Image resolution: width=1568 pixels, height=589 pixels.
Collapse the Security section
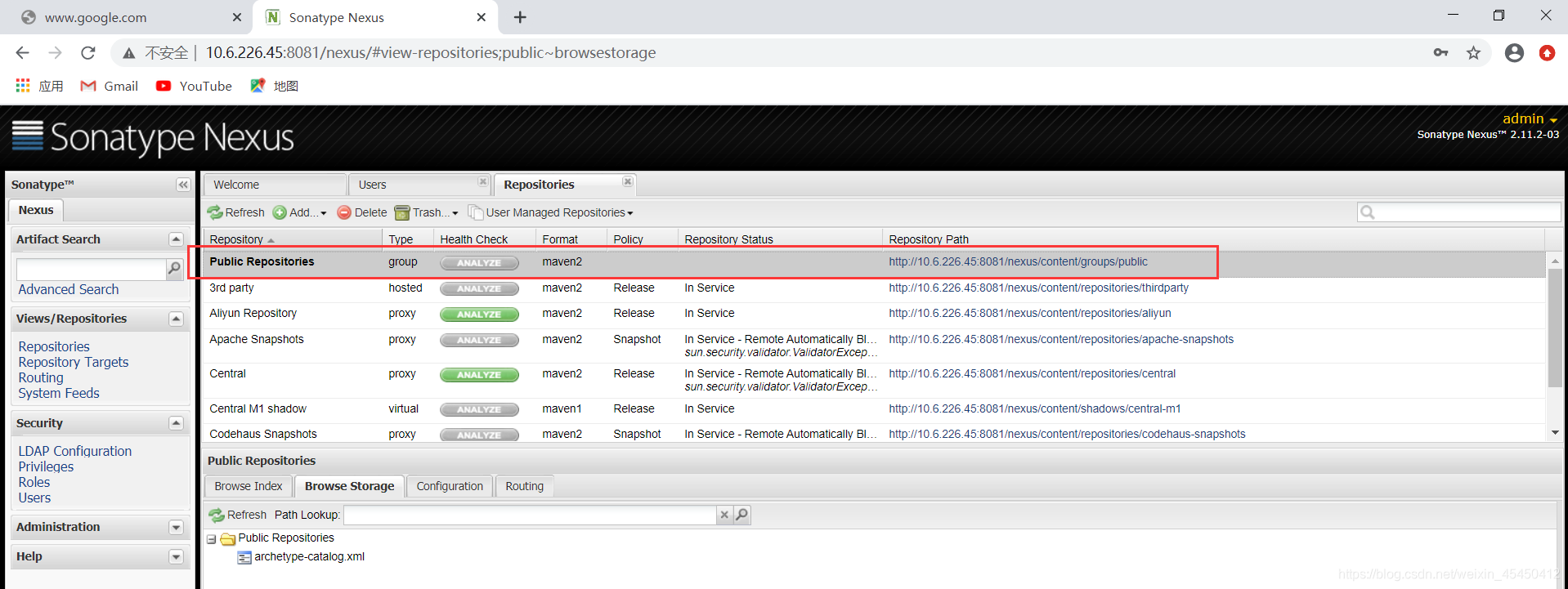click(176, 423)
